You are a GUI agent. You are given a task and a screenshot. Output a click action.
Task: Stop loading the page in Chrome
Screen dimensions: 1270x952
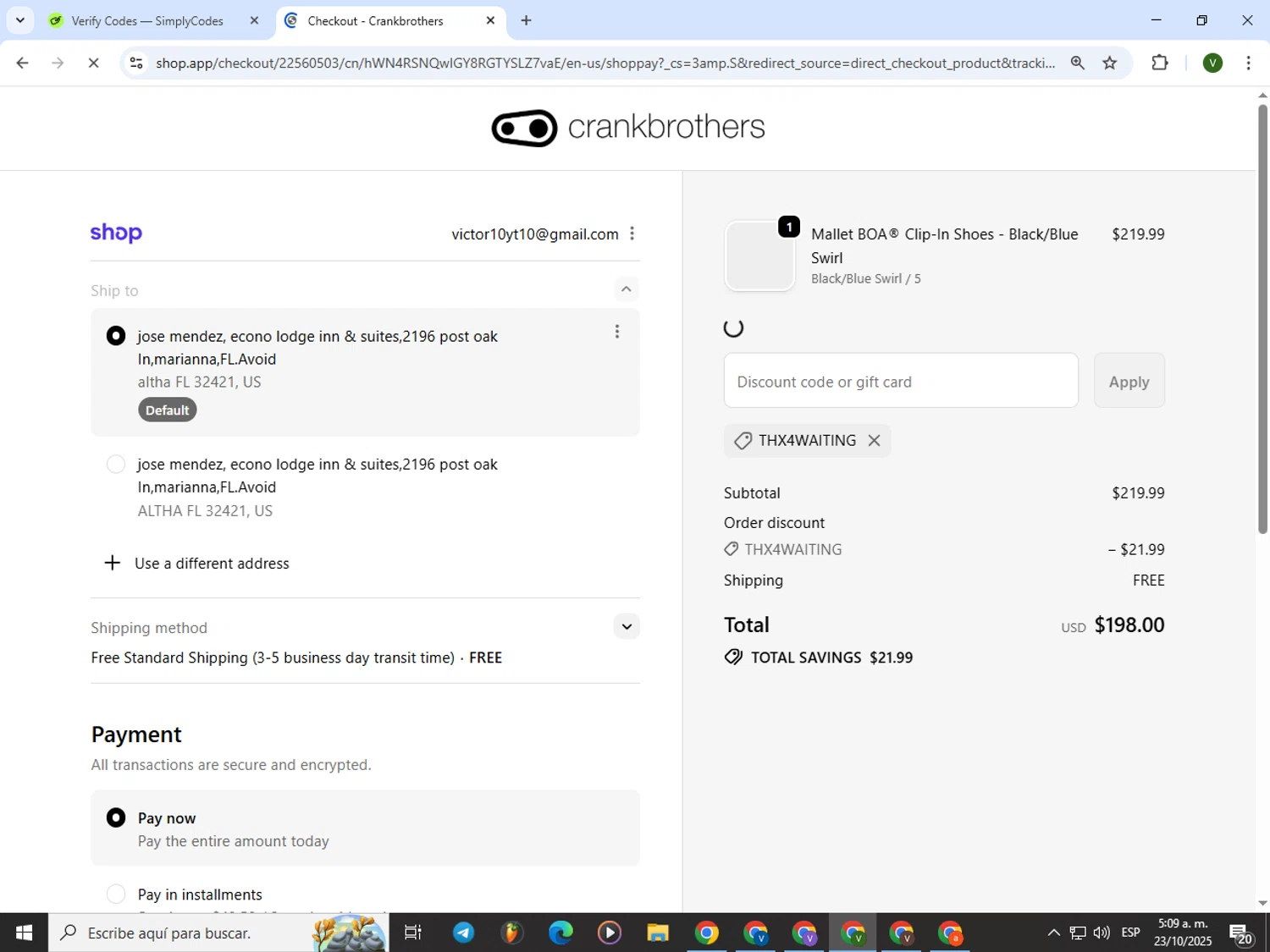click(93, 63)
